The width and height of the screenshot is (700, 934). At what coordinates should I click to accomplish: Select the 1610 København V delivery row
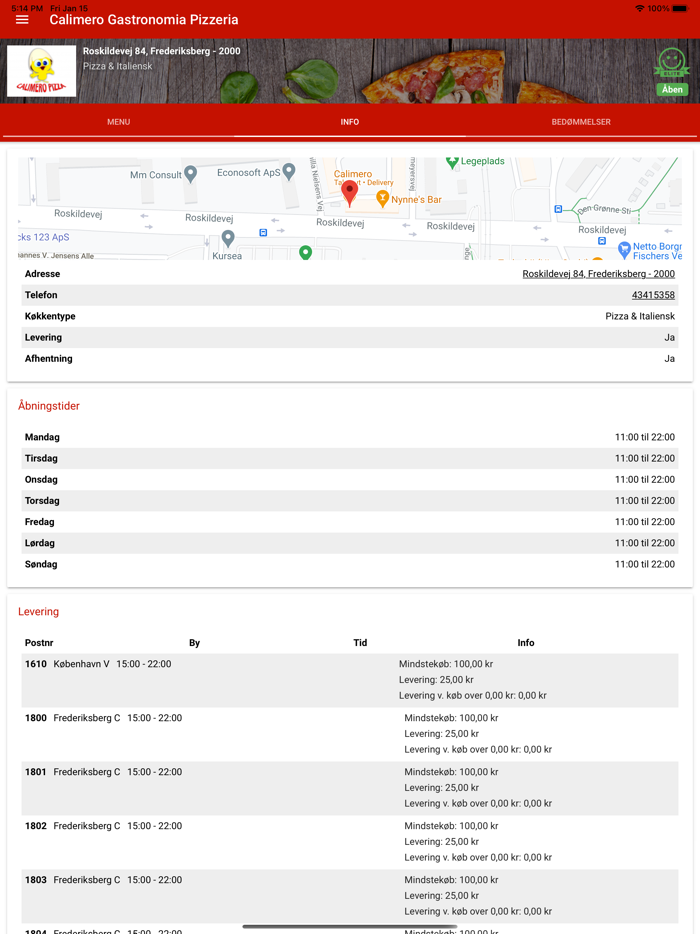point(349,680)
